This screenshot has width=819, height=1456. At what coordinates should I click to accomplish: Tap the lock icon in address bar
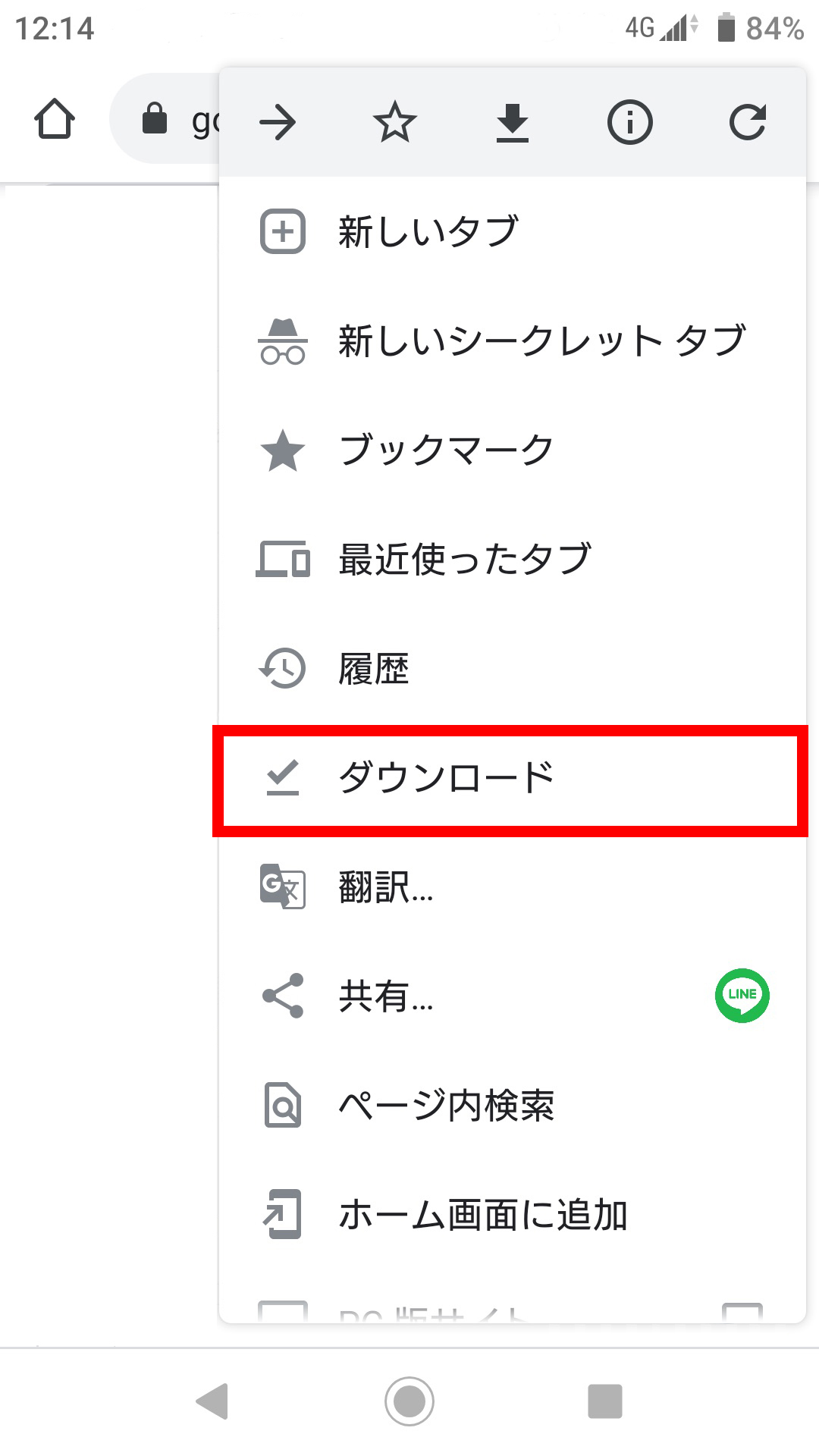click(x=155, y=118)
